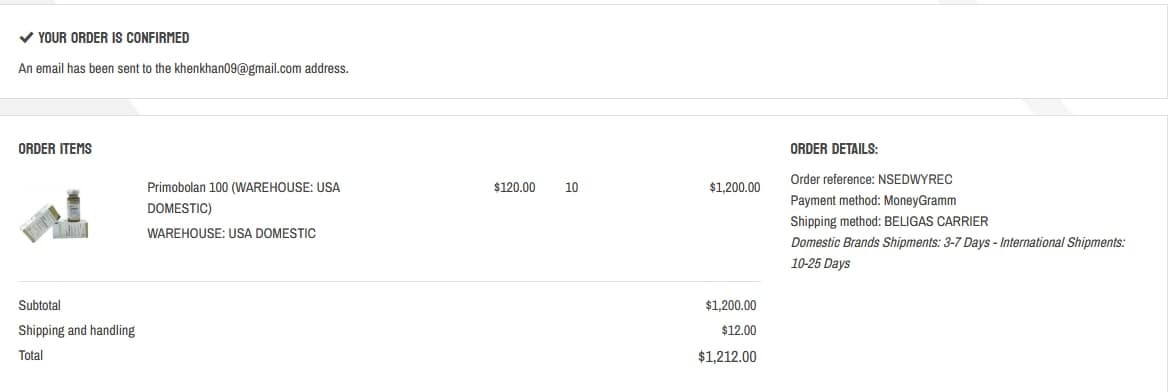This screenshot has height=392, width=1168.
Task: Click the Order Details heading
Action: (x=834, y=148)
